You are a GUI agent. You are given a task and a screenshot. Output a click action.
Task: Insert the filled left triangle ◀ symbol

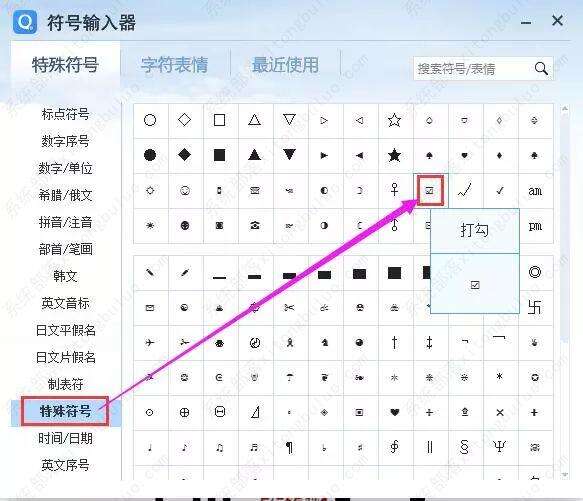359,155
